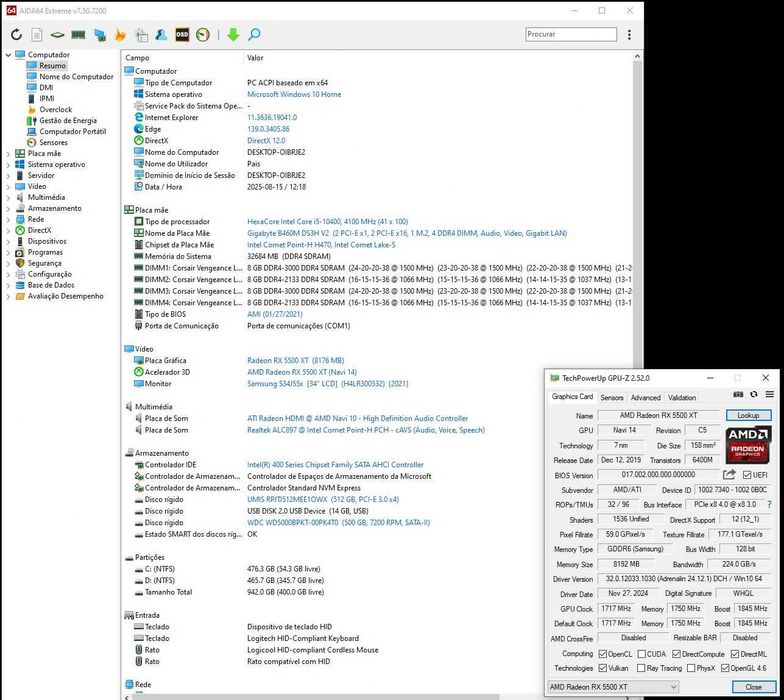Select Gestão de Energia in the tree
This screenshot has height=700, width=784.
68,120
